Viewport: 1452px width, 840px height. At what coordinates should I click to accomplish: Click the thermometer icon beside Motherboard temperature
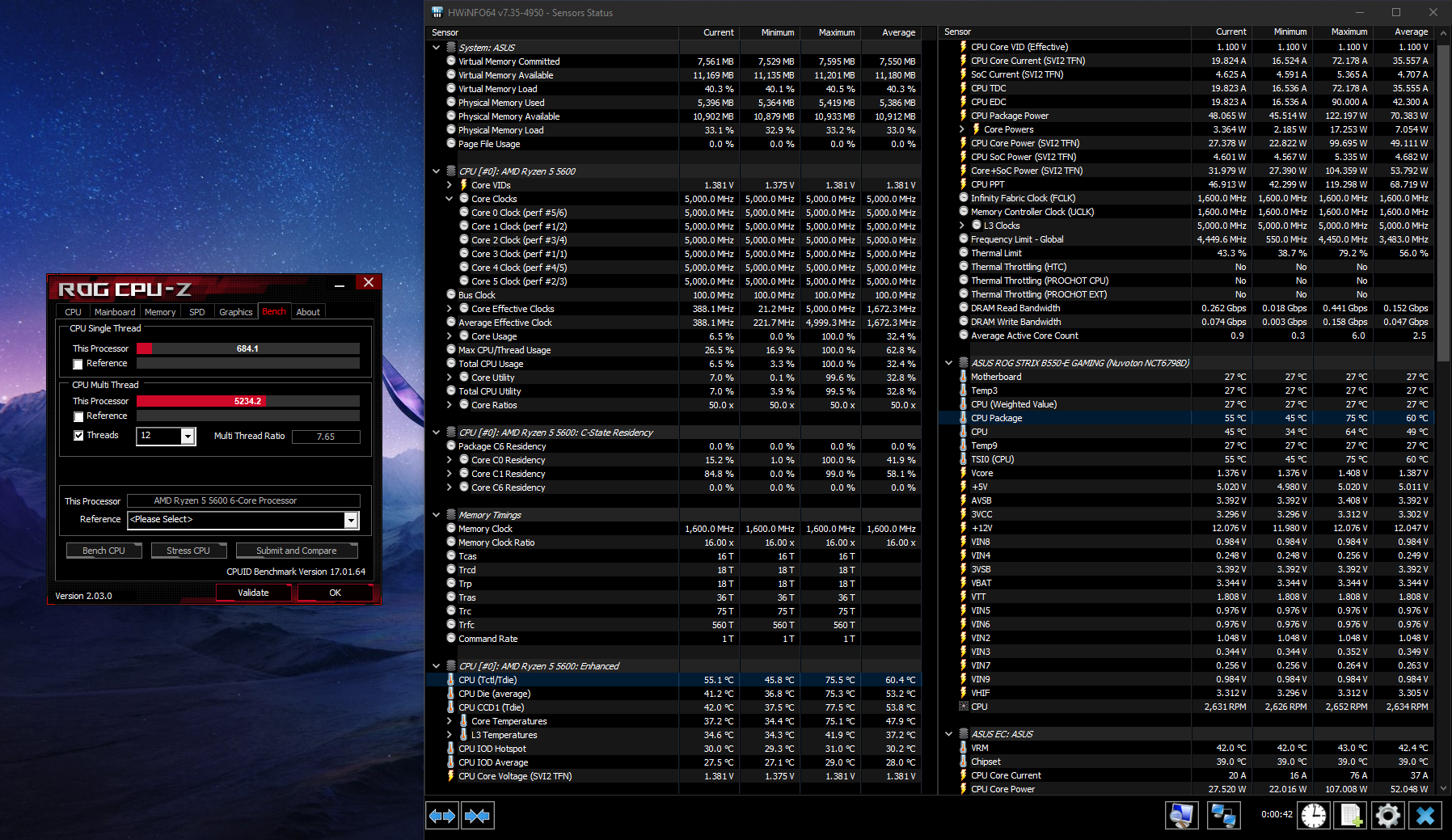pos(964,377)
